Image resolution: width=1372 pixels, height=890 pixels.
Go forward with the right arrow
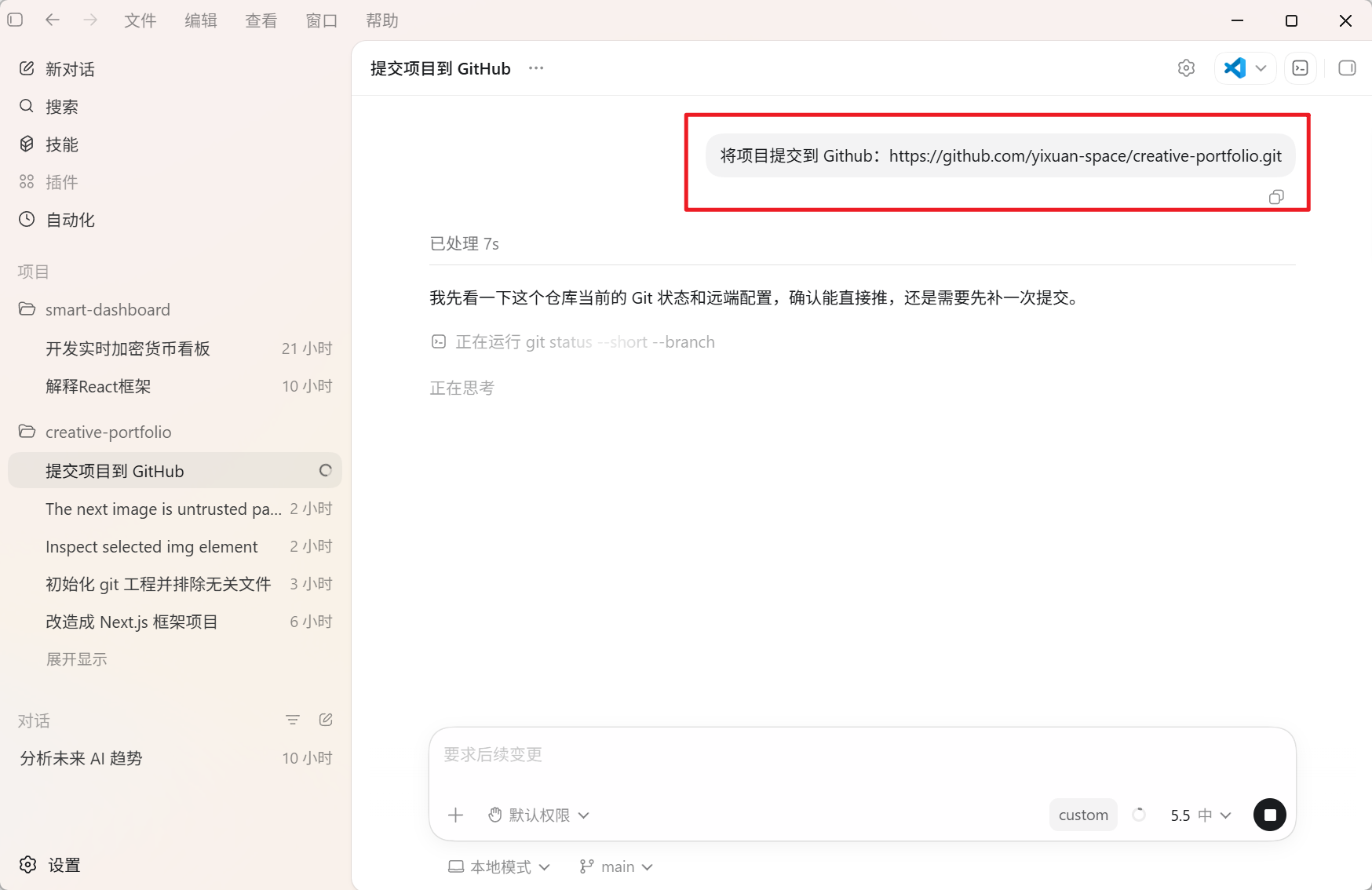point(91,20)
